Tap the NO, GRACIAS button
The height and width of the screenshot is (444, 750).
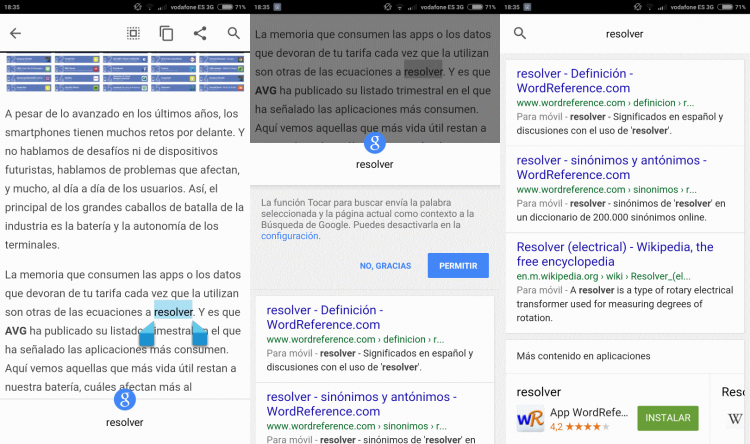point(386,266)
